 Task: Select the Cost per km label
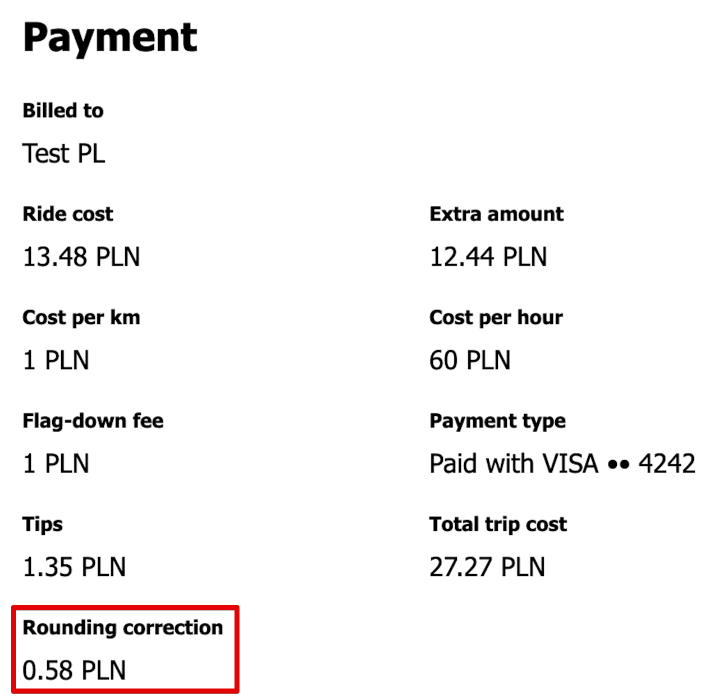coord(81,318)
